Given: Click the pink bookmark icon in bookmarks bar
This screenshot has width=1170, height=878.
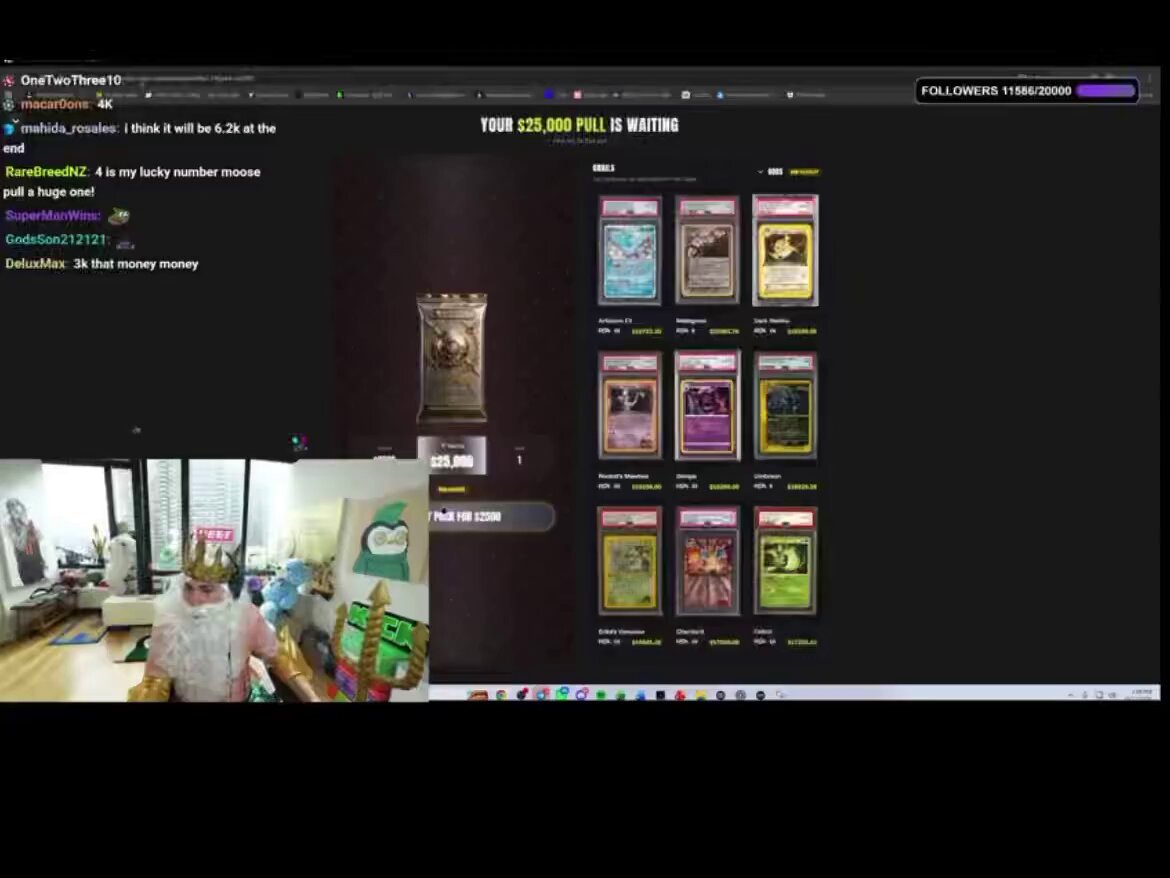Looking at the screenshot, I should (x=577, y=95).
